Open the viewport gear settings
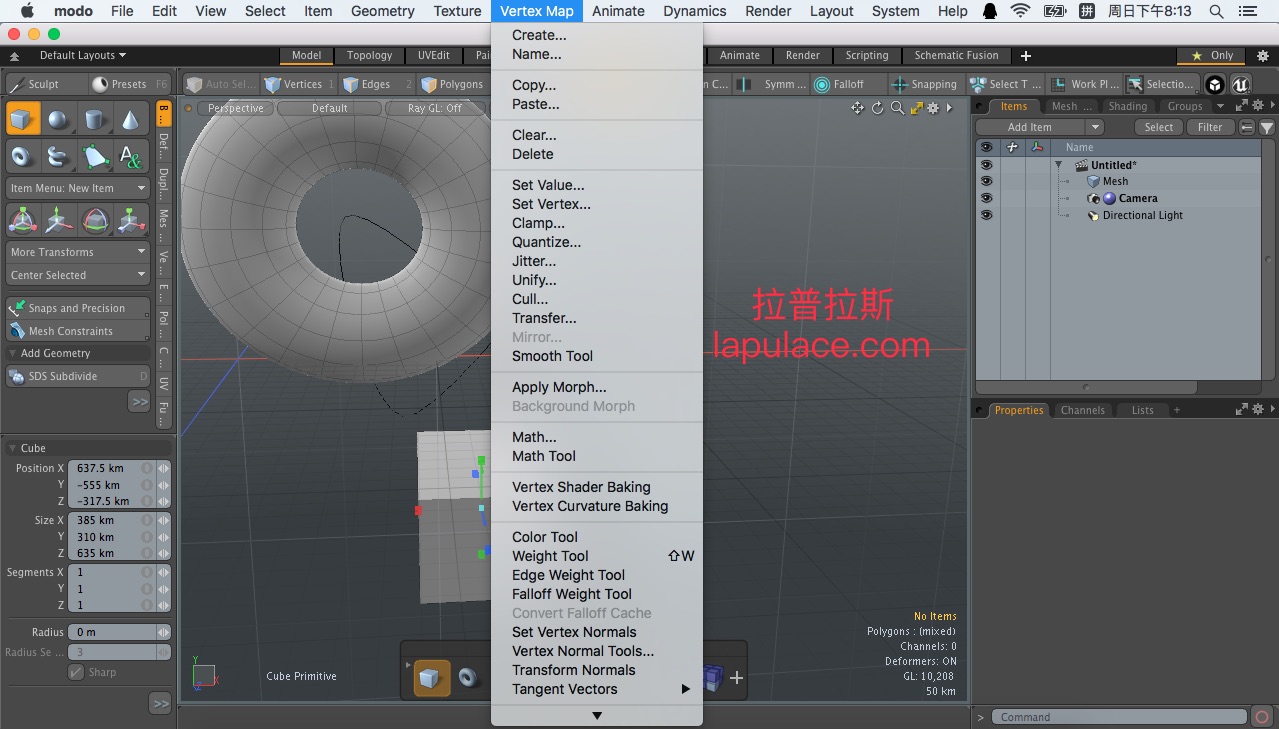This screenshot has height=729, width=1279. pos(933,108)
